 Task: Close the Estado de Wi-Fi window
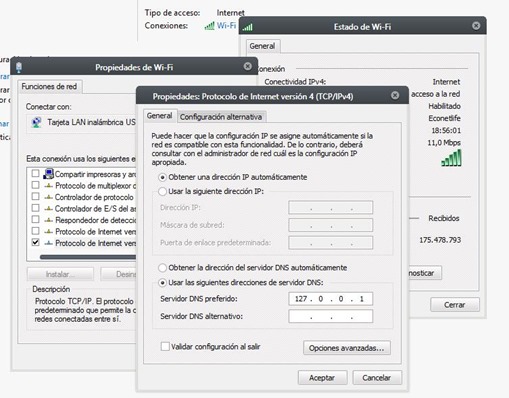[x=476, y=26]
